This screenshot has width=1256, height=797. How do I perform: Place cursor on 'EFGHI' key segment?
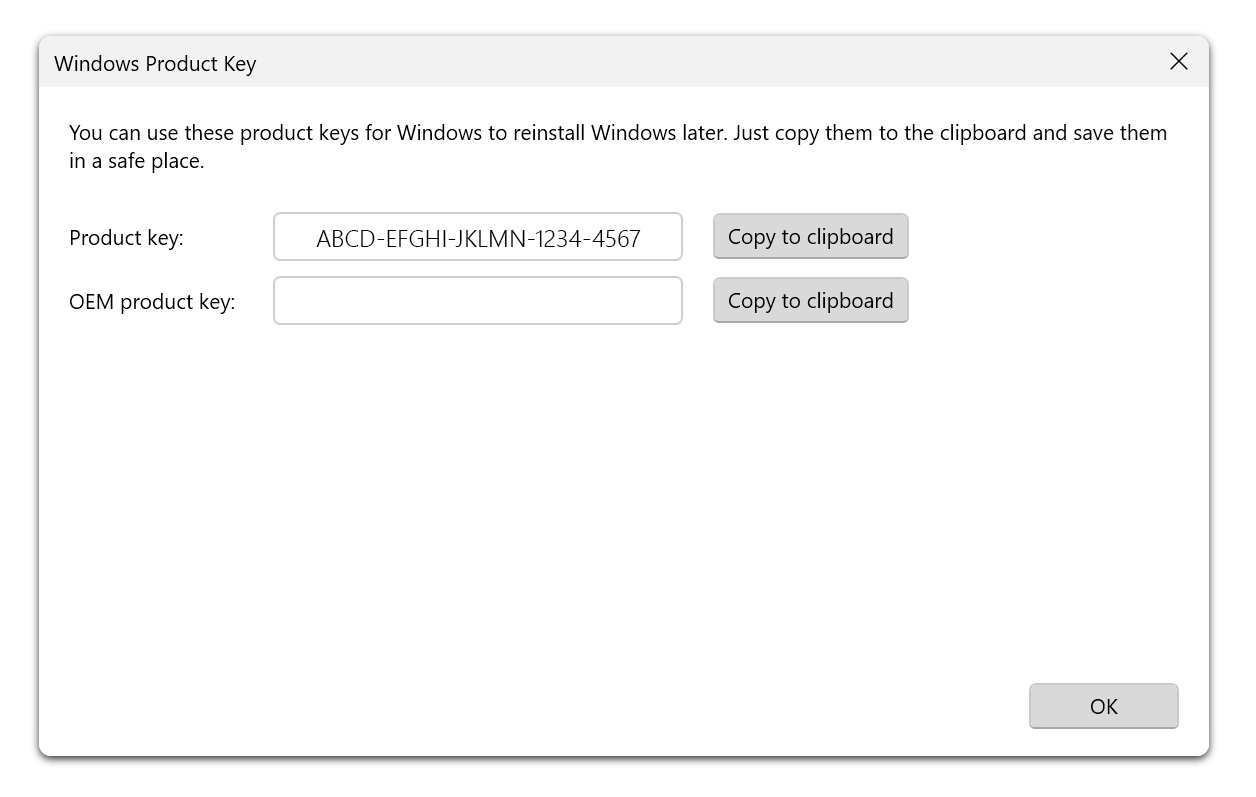click(x=411, y=239)
